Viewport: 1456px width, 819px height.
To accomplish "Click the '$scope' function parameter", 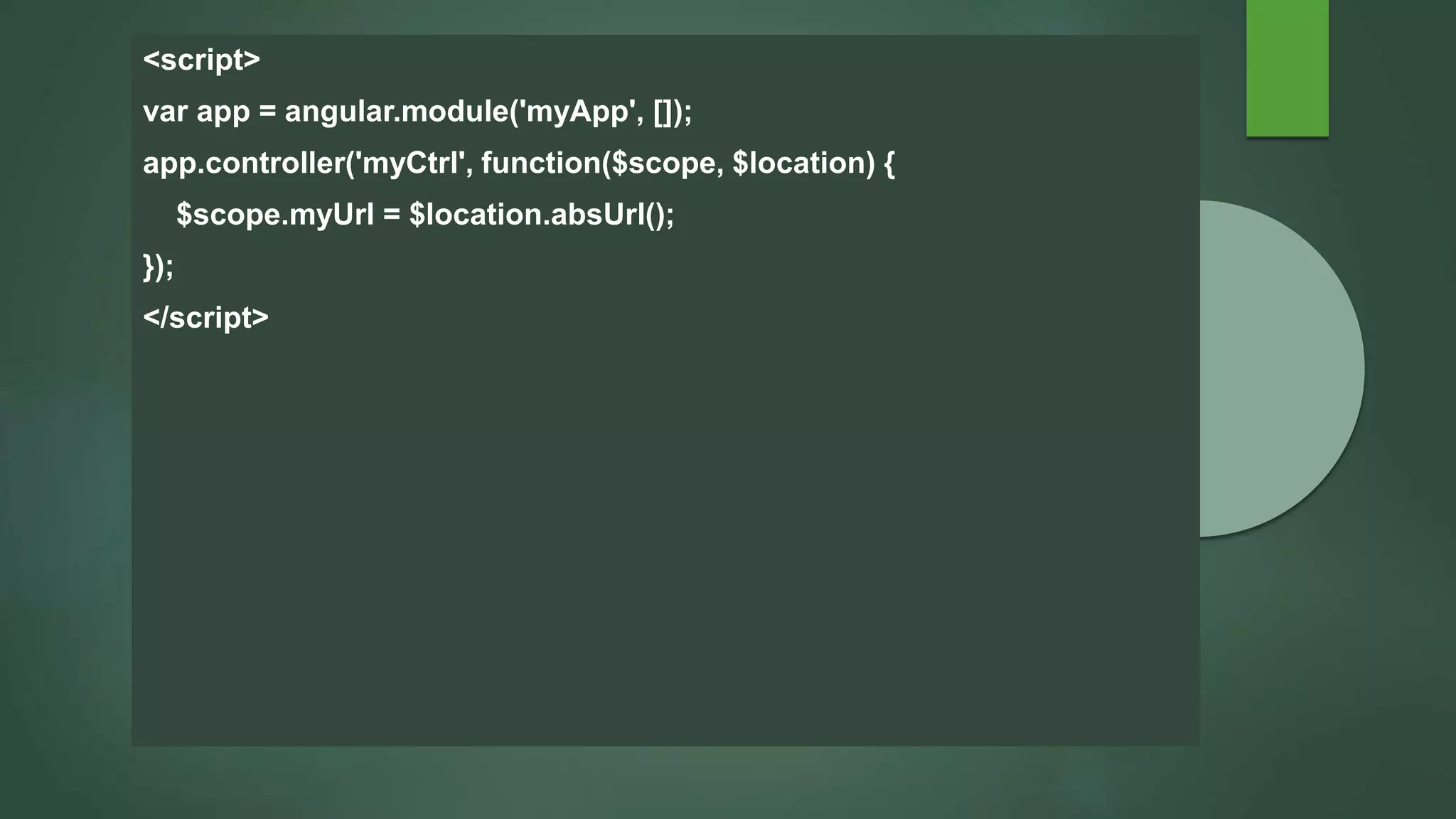I will (663, 164).
